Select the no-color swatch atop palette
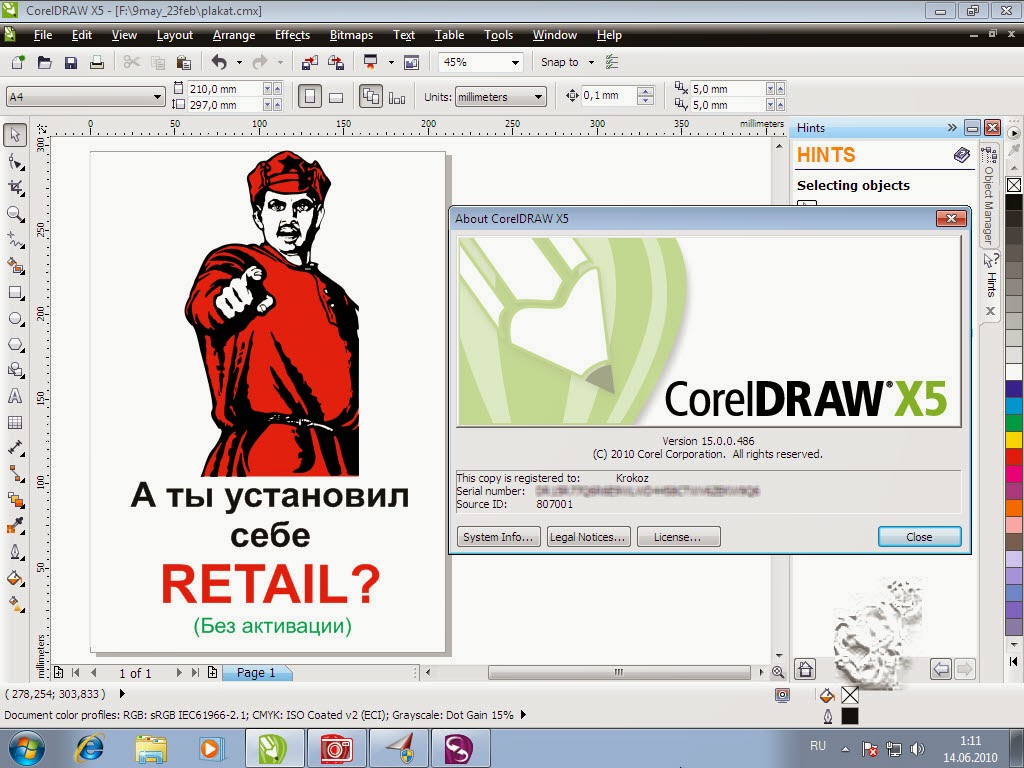1024x768 pixels. (x=1014, y=185)
